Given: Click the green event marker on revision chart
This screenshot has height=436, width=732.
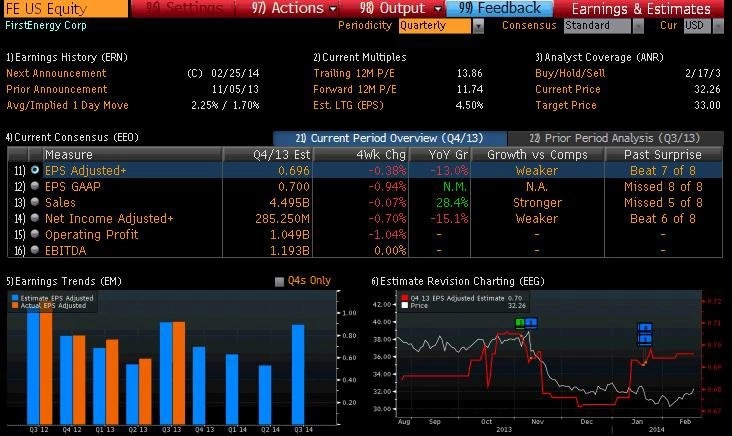Looking at the screenshot, I should tap(520, 323).
